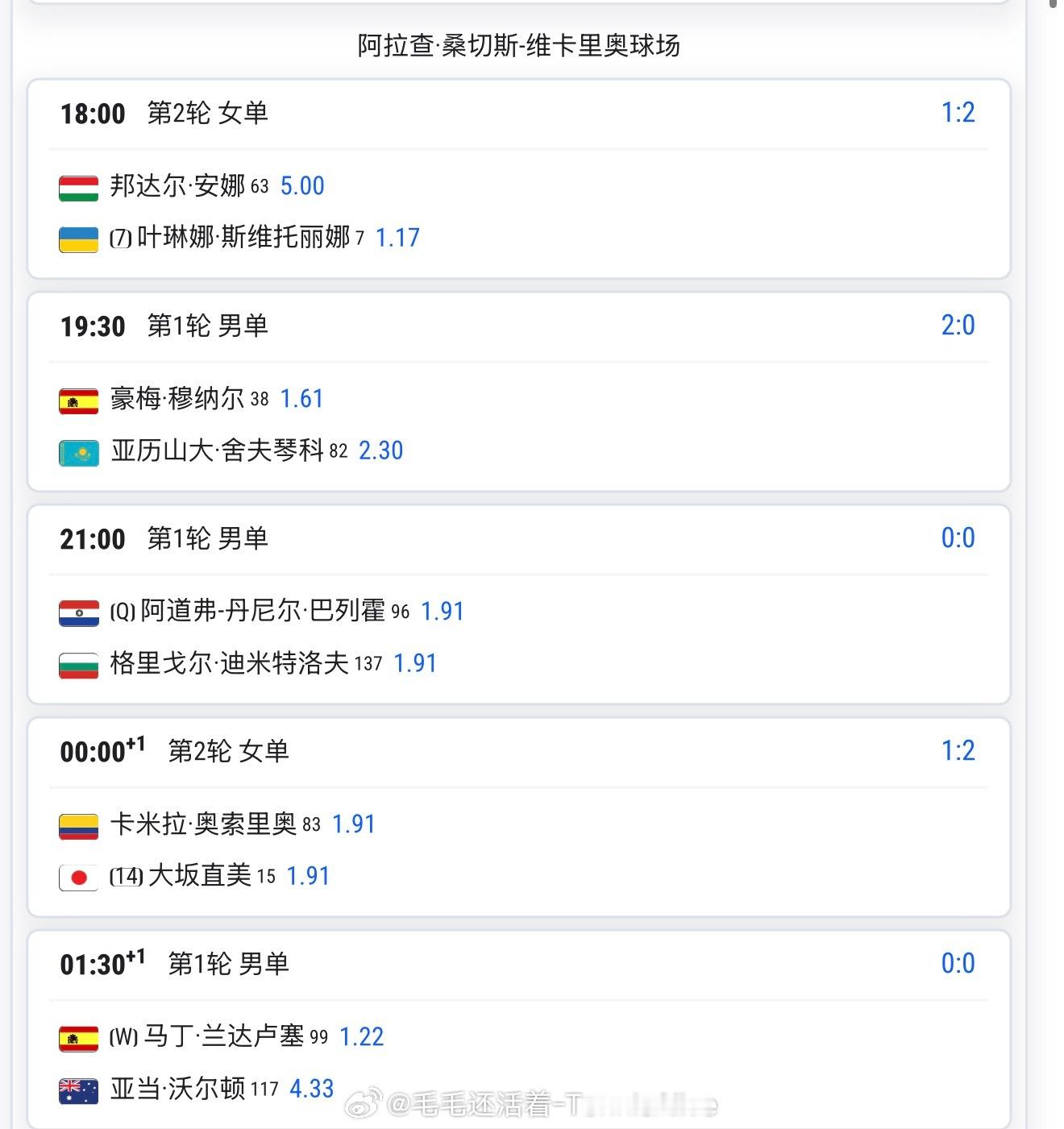
Task: Click the Bulgaria flag beside 格里戈尔·迪米特洛夫
Action: click(x=78, y=665)
